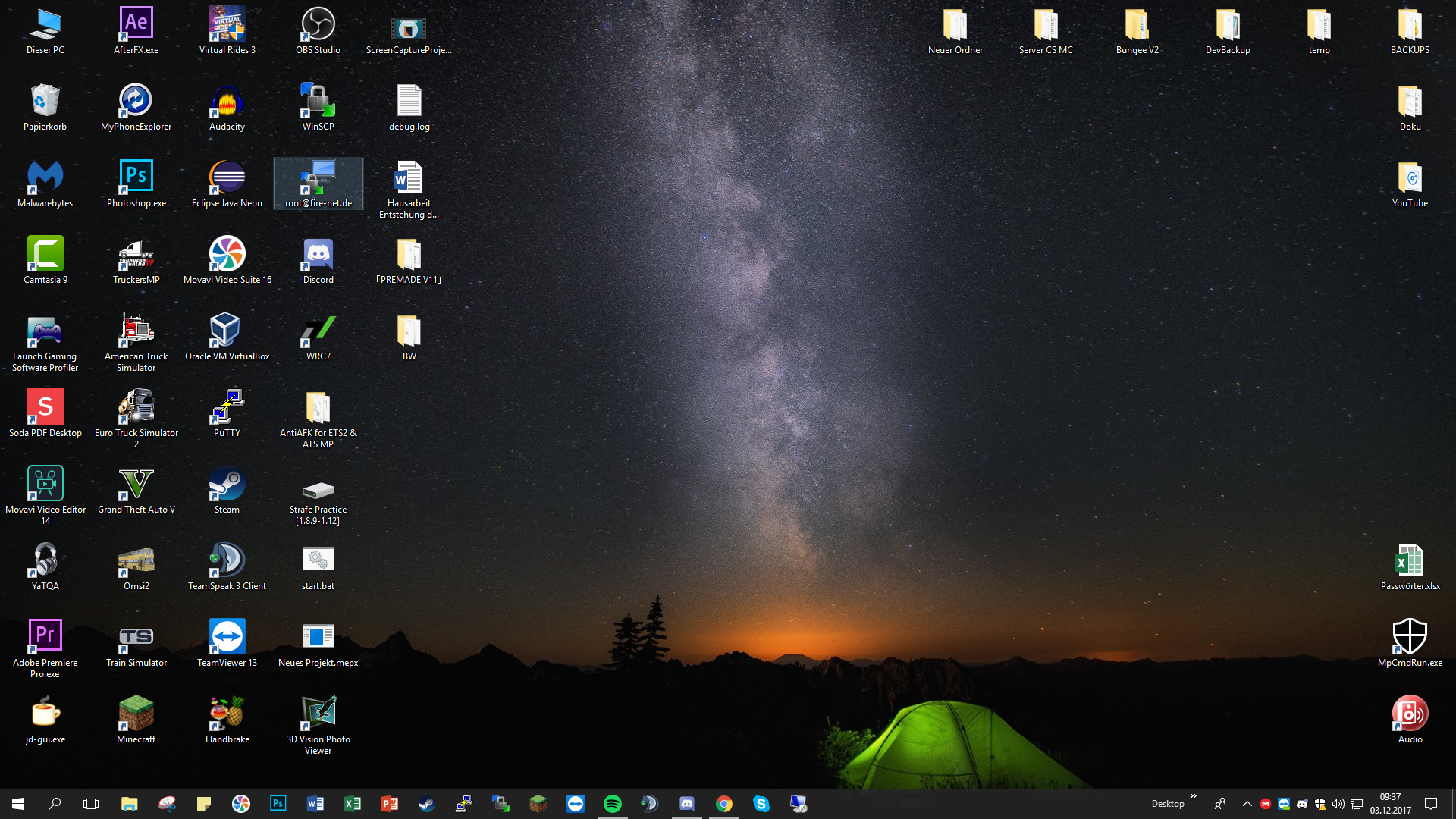Open the volume control in tray

tap(1338, 804)
